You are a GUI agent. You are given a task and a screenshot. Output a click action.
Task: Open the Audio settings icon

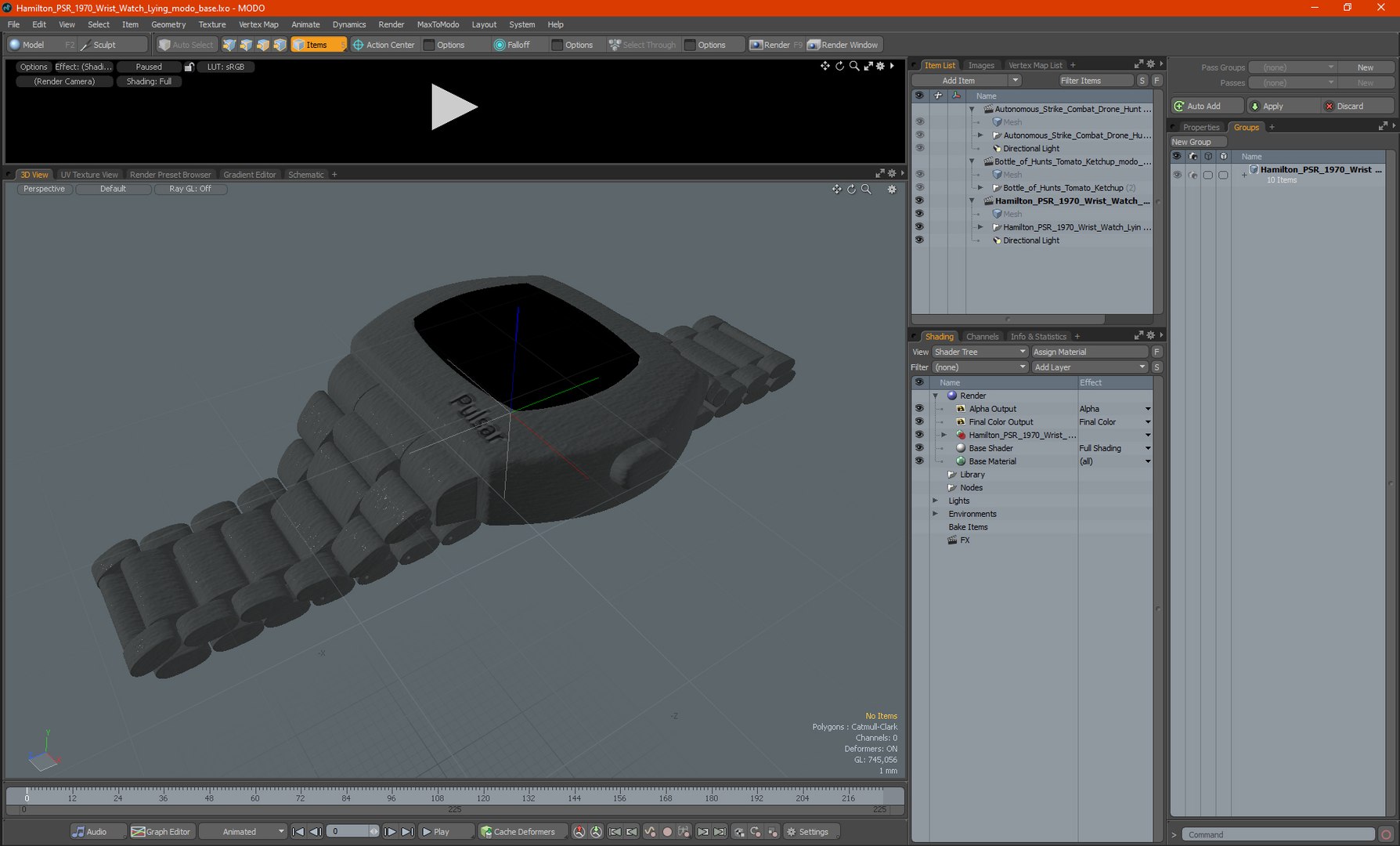coord(78,831)
